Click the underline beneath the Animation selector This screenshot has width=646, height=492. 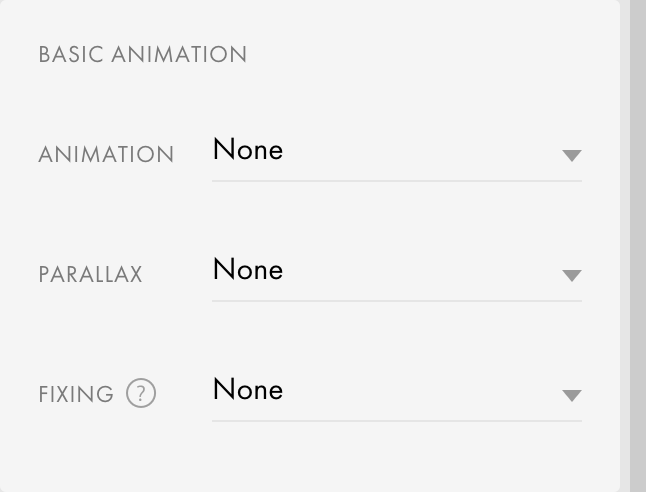pyautogui.click(x=396, y=181)
